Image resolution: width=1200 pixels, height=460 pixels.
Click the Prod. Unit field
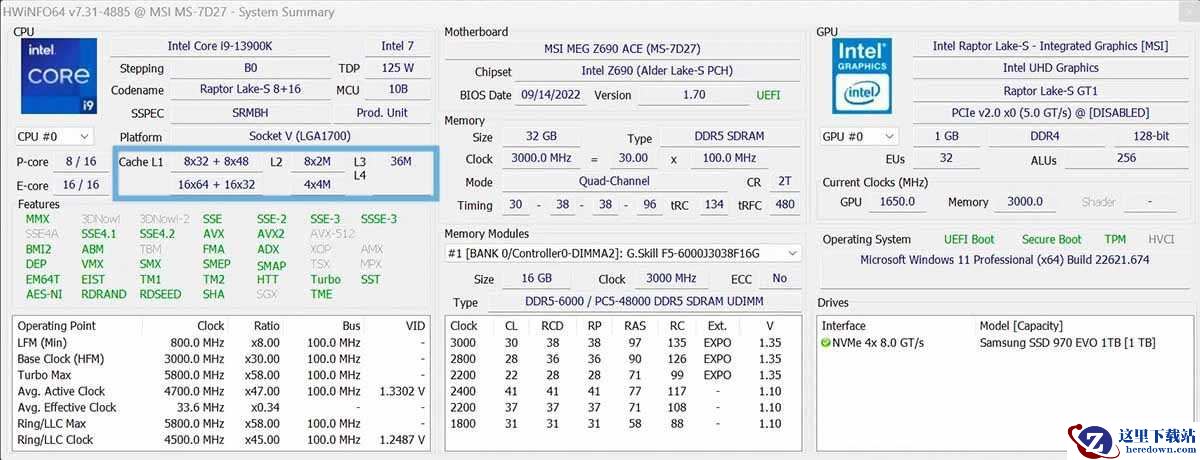pyautogui.click(x=382, y=113)
